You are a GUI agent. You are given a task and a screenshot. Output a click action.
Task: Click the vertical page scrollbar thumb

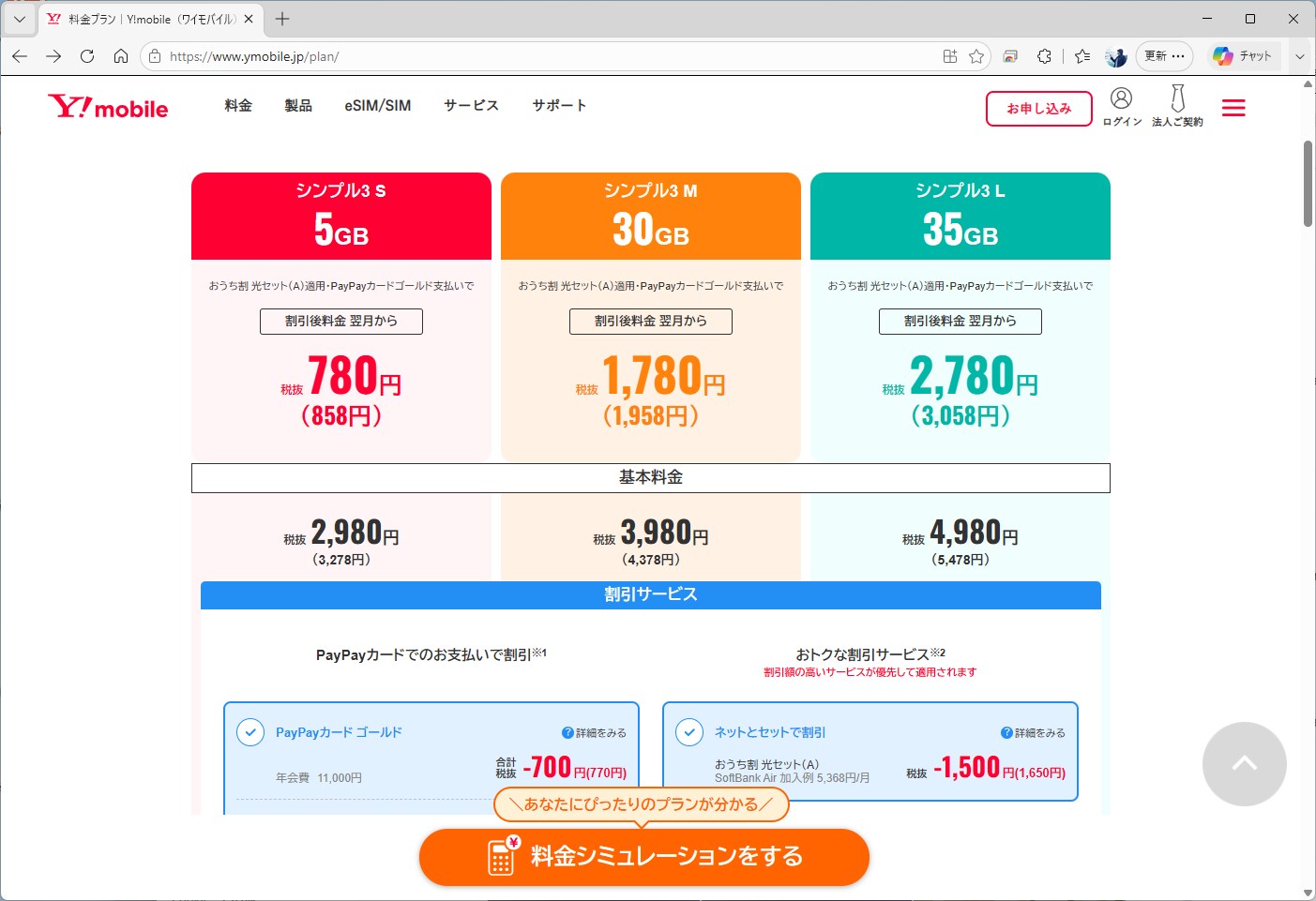click(x=1308, y=183)
